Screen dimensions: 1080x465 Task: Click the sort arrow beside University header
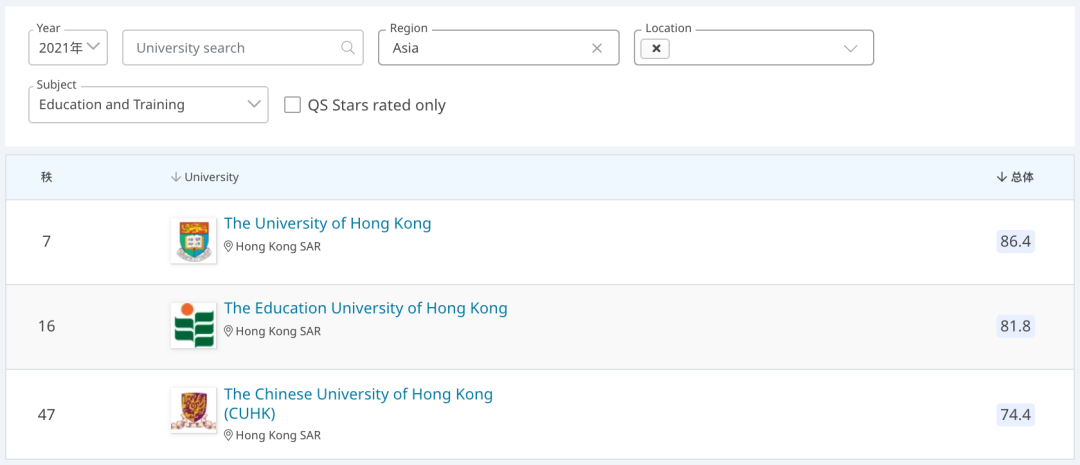(176, 177)
